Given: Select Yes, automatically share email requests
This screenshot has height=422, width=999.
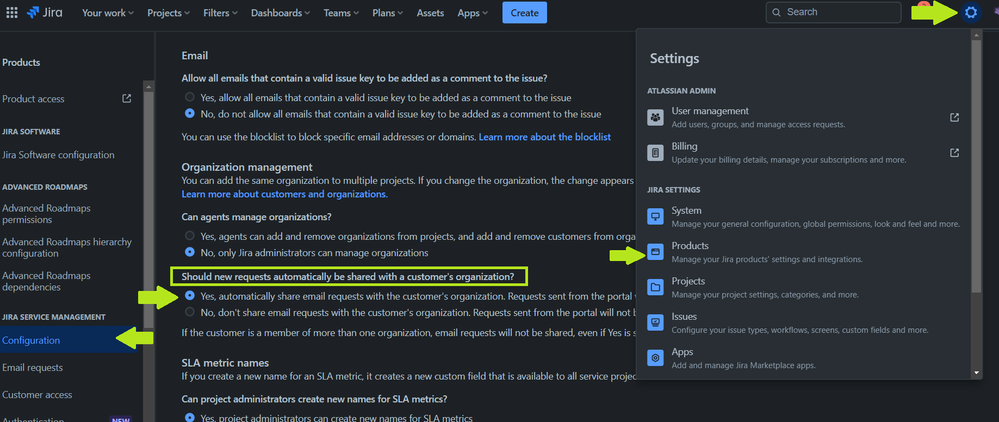Looking at the screenshot, I should tap(189, 296).
